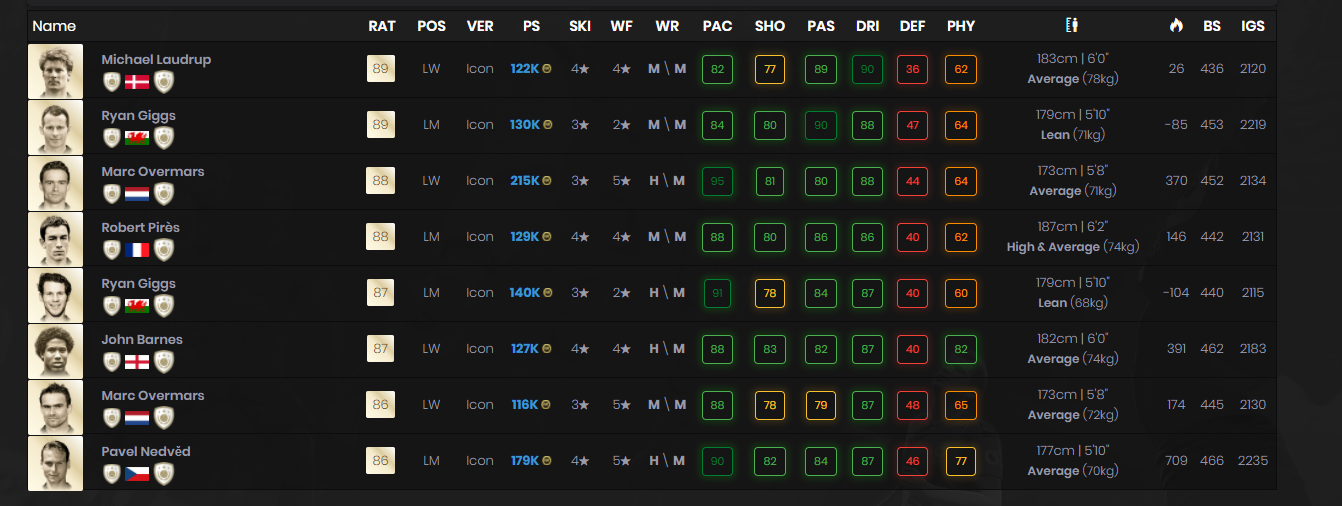Open the 89-rated Ryan Giggs player link
Screen dimensions: 1342x506
pos(138,115)
